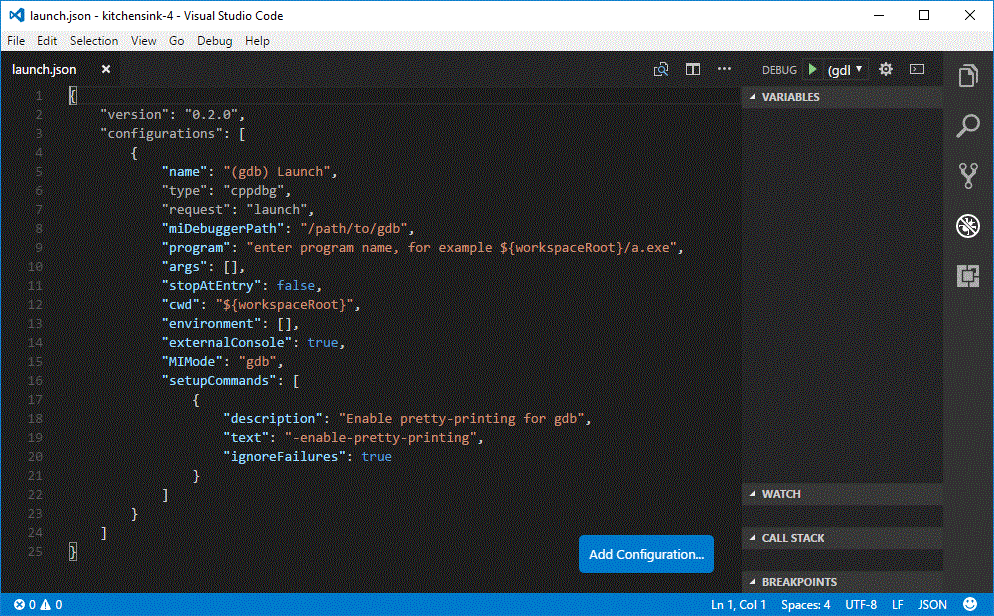Click Ln 1, Col 1 in status bar
The image size is (994, 616).
[739, 605]
